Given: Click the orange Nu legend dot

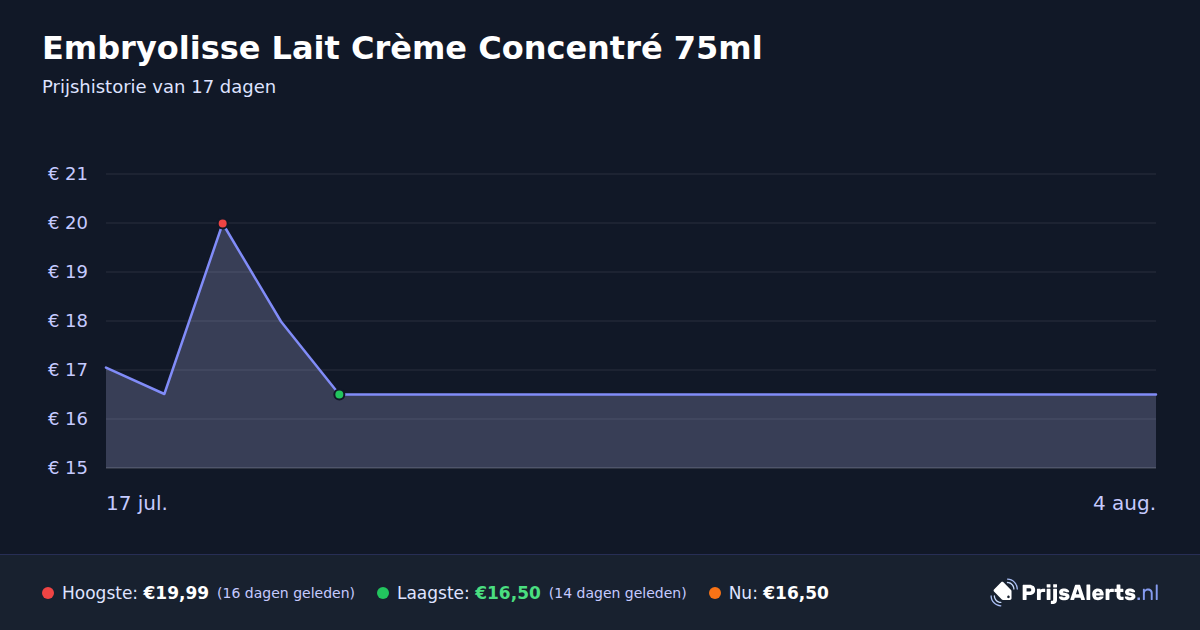Looking at the screenshot, I should [715, 593].
